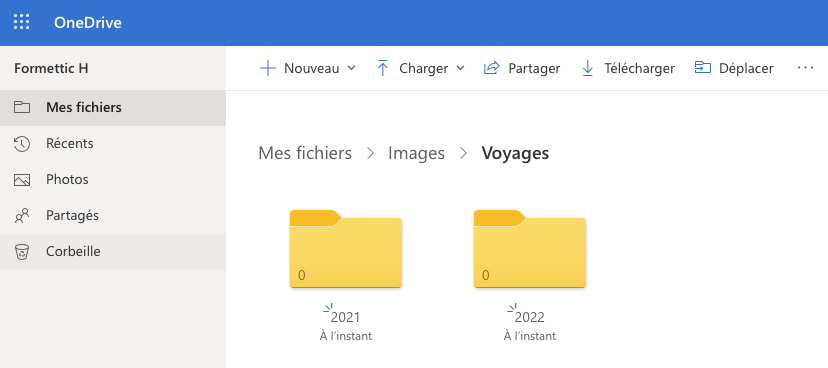Open the Corbeille trash bin icon
Screen dimensions: 828x368
(22, 252)
